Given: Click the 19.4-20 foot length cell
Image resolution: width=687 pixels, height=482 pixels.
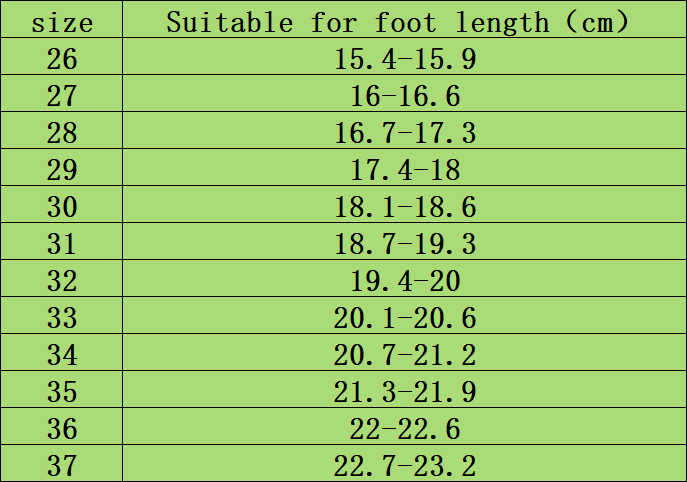Looking at the screenshot, I should pyautogui.click(x=405, y=281).
